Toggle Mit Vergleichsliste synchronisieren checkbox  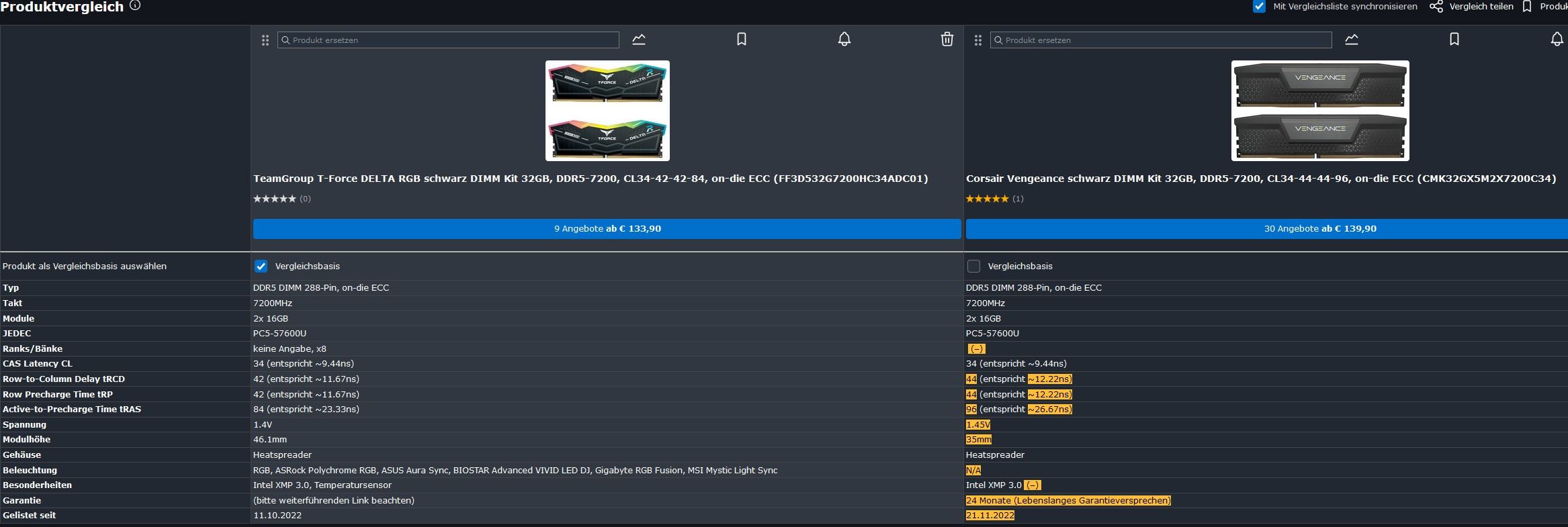1259,7
